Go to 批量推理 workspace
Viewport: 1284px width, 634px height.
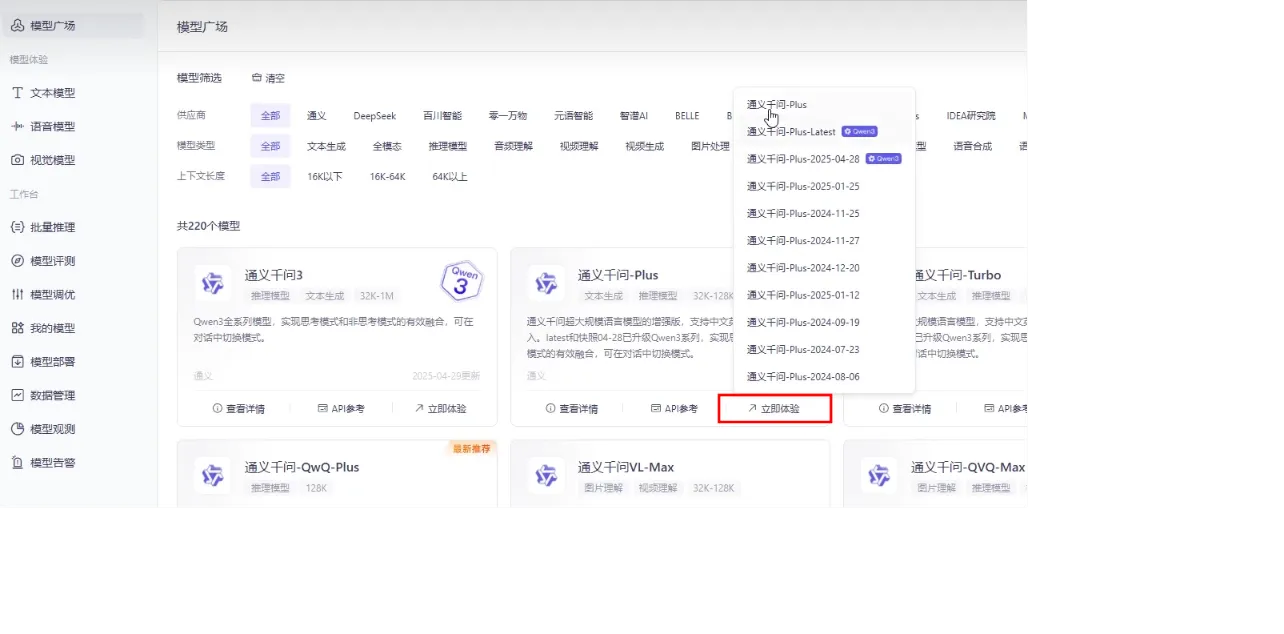52,227
